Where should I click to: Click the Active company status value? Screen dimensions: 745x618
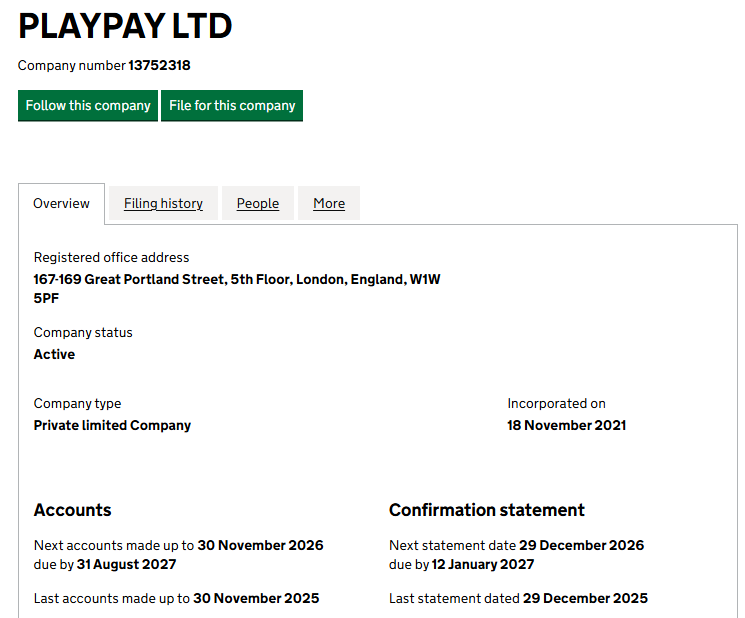pyautogui.click(x=54, y=354)
